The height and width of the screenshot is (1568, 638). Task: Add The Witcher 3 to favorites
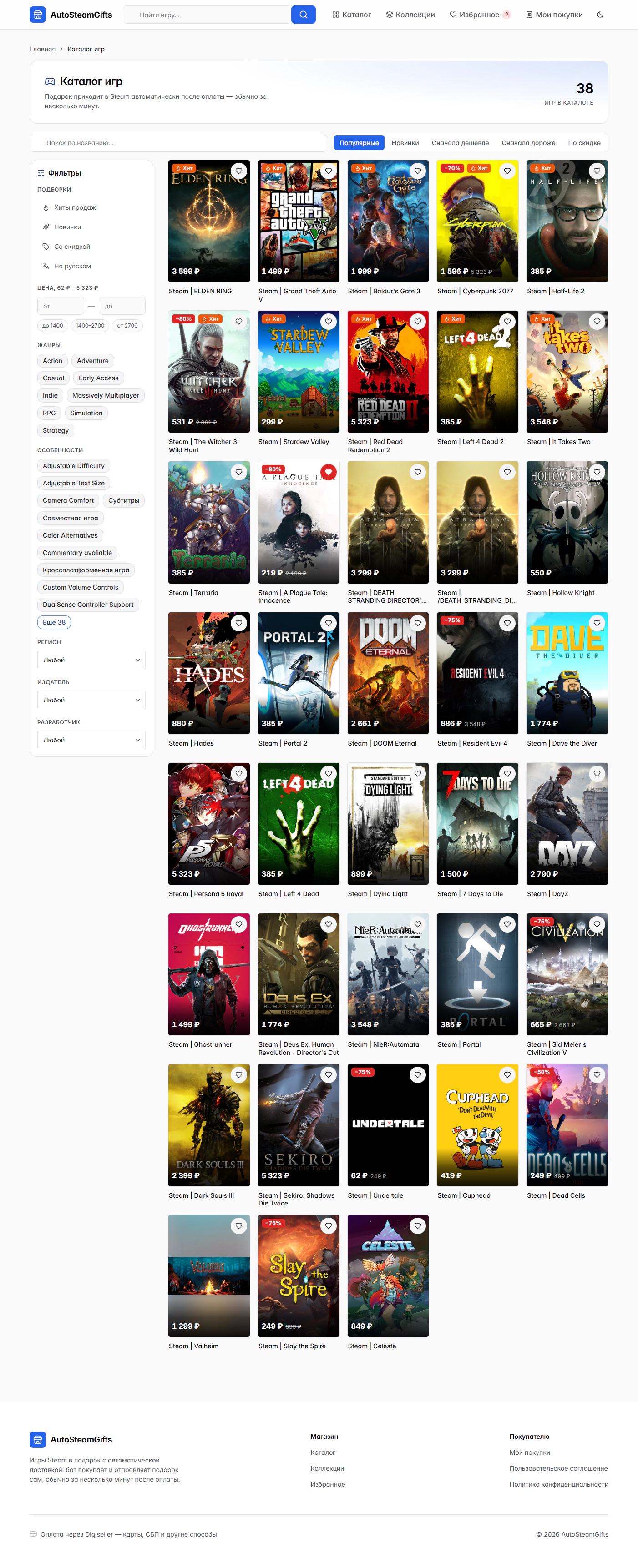coord(238,322)
